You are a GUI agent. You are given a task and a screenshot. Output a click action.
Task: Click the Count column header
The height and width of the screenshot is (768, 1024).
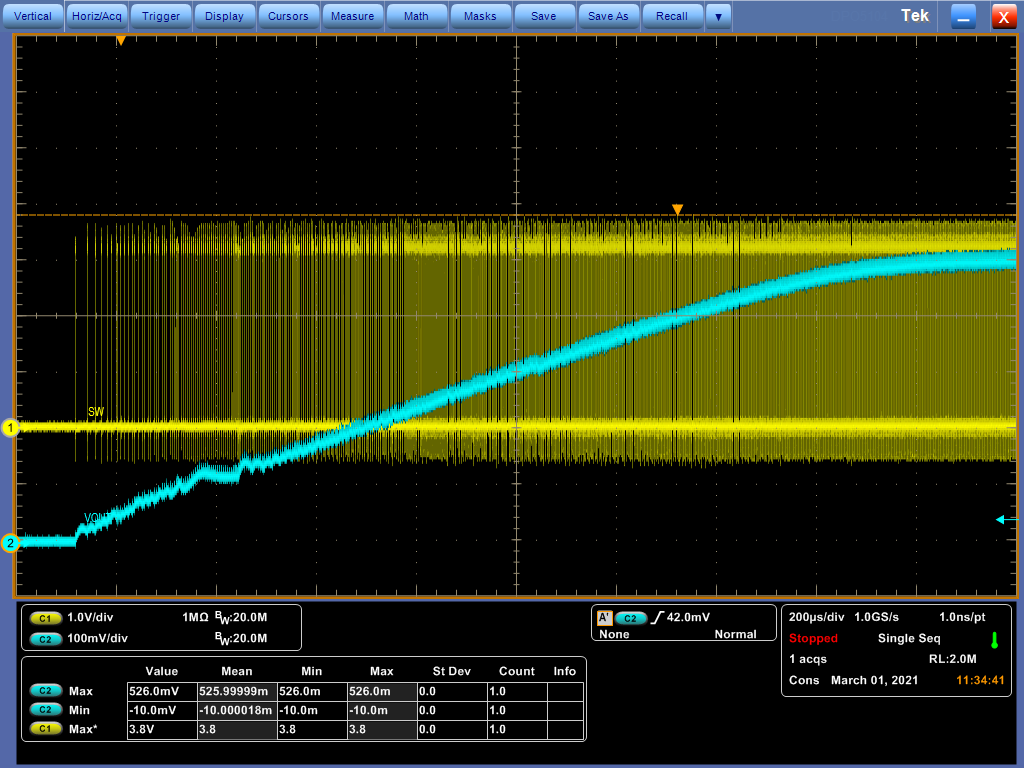coord(517,671)
